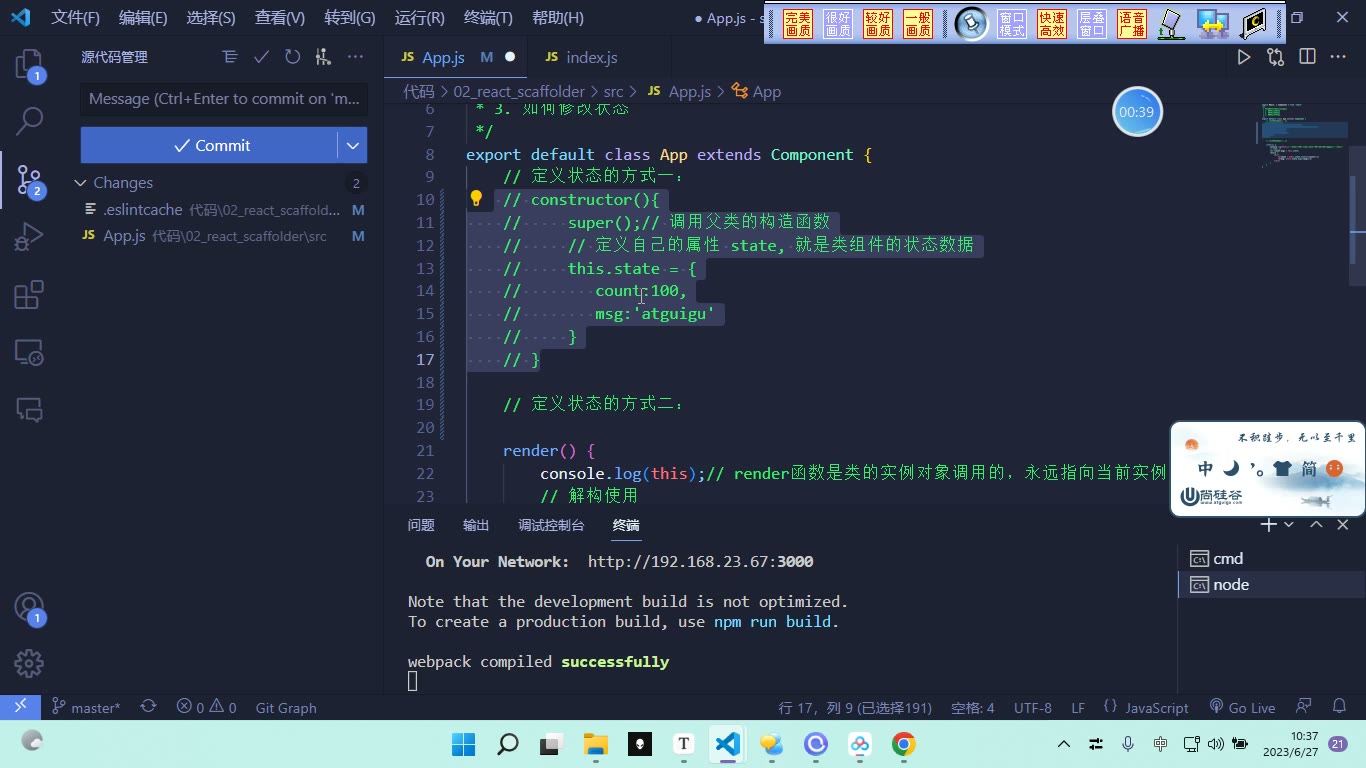Click the 完美画质 quality button
The width and height of the screenshot is (1366, 768).
(x=798, y=24)
